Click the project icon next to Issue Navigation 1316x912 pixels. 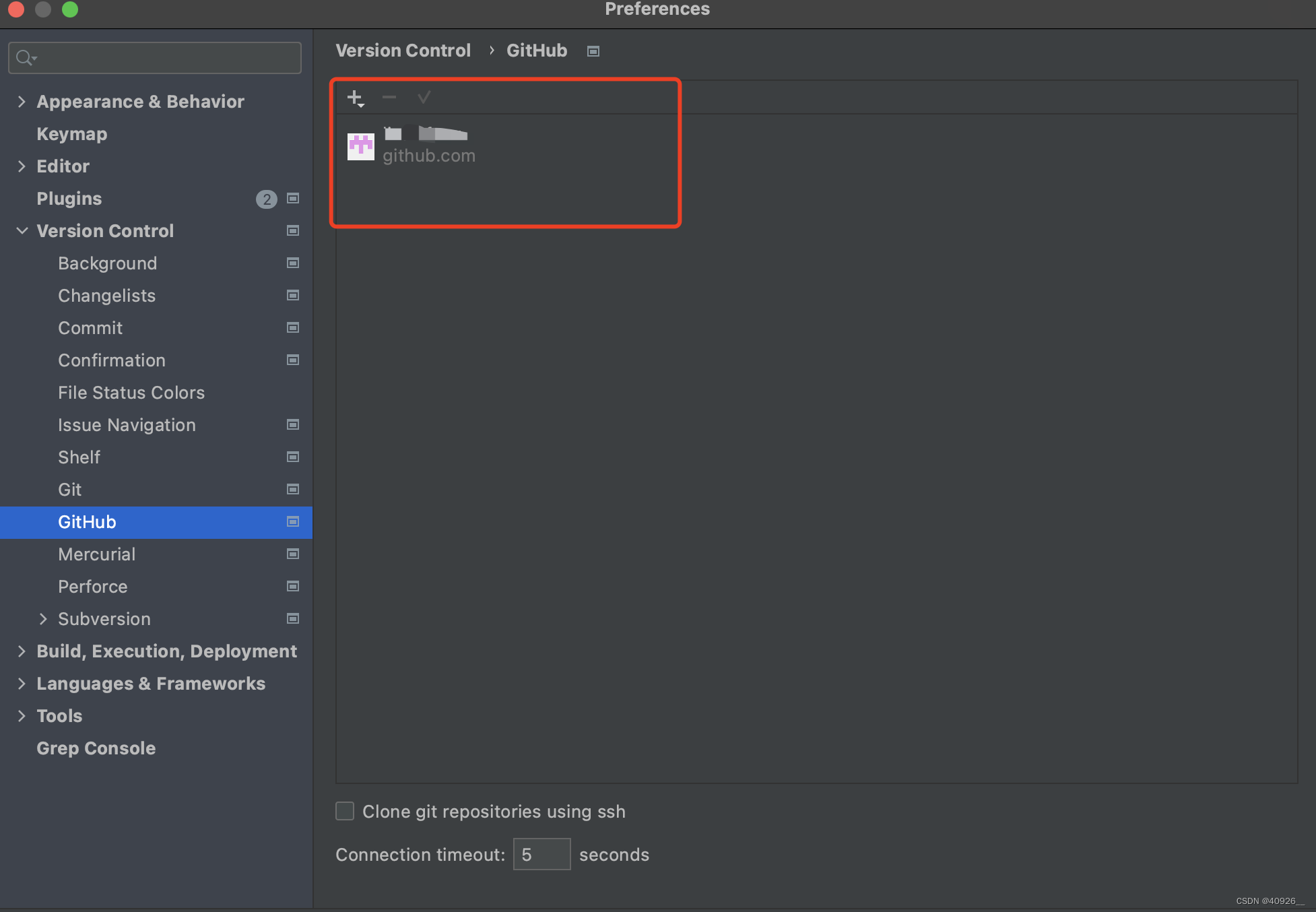click(293, 424)
